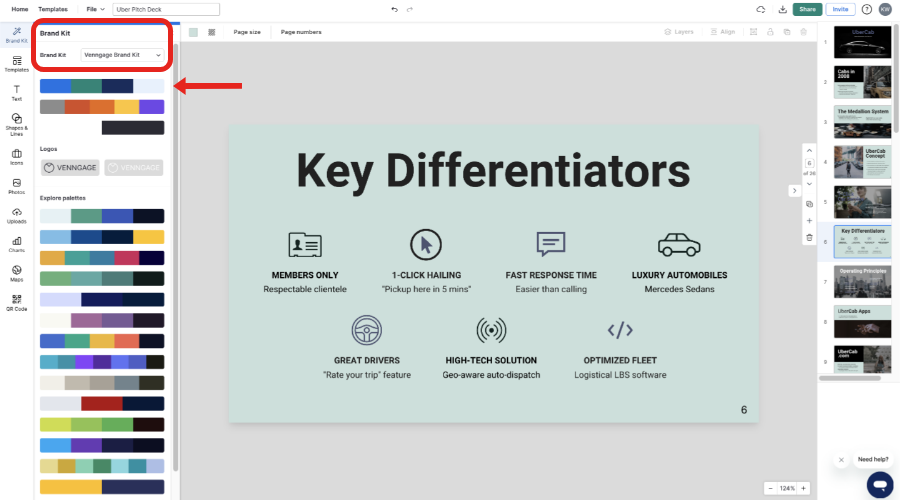Image resolution: width=900 pixels, height=500 pixels.
Task: Apply the red and navy explore palette
Action: click(102, 404)
